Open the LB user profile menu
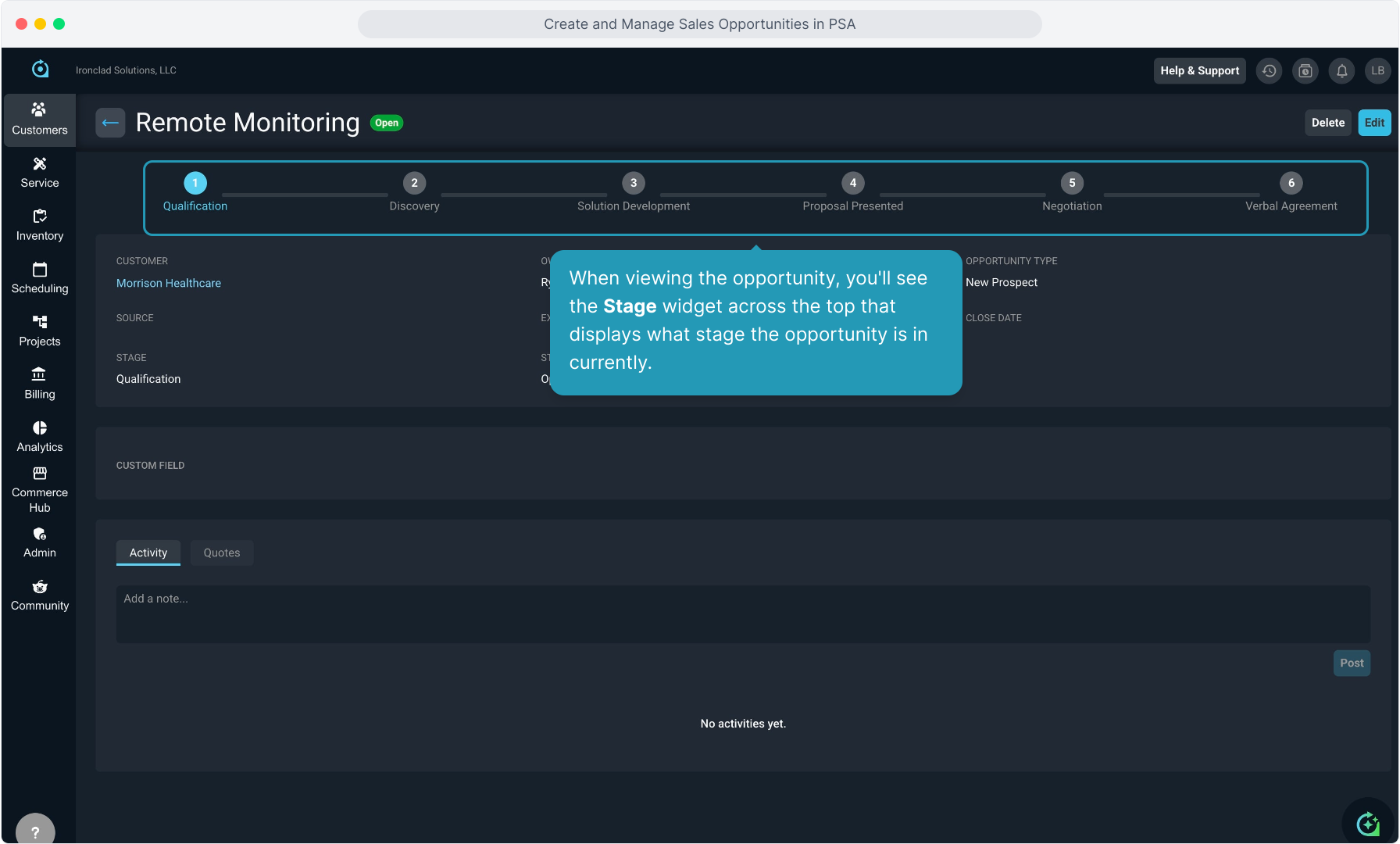The width and height of the screenshot is (1400, 844). [x=1377, y=70]
